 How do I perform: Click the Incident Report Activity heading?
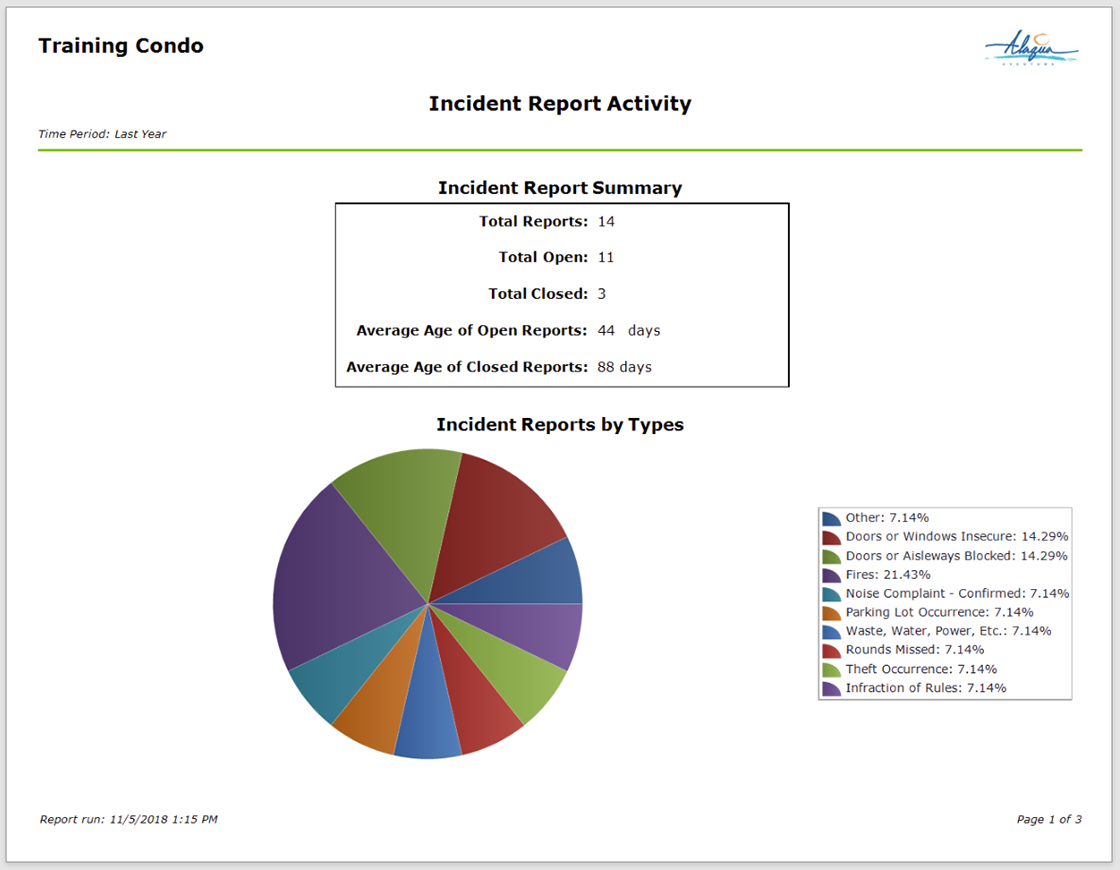coord(560,104)
